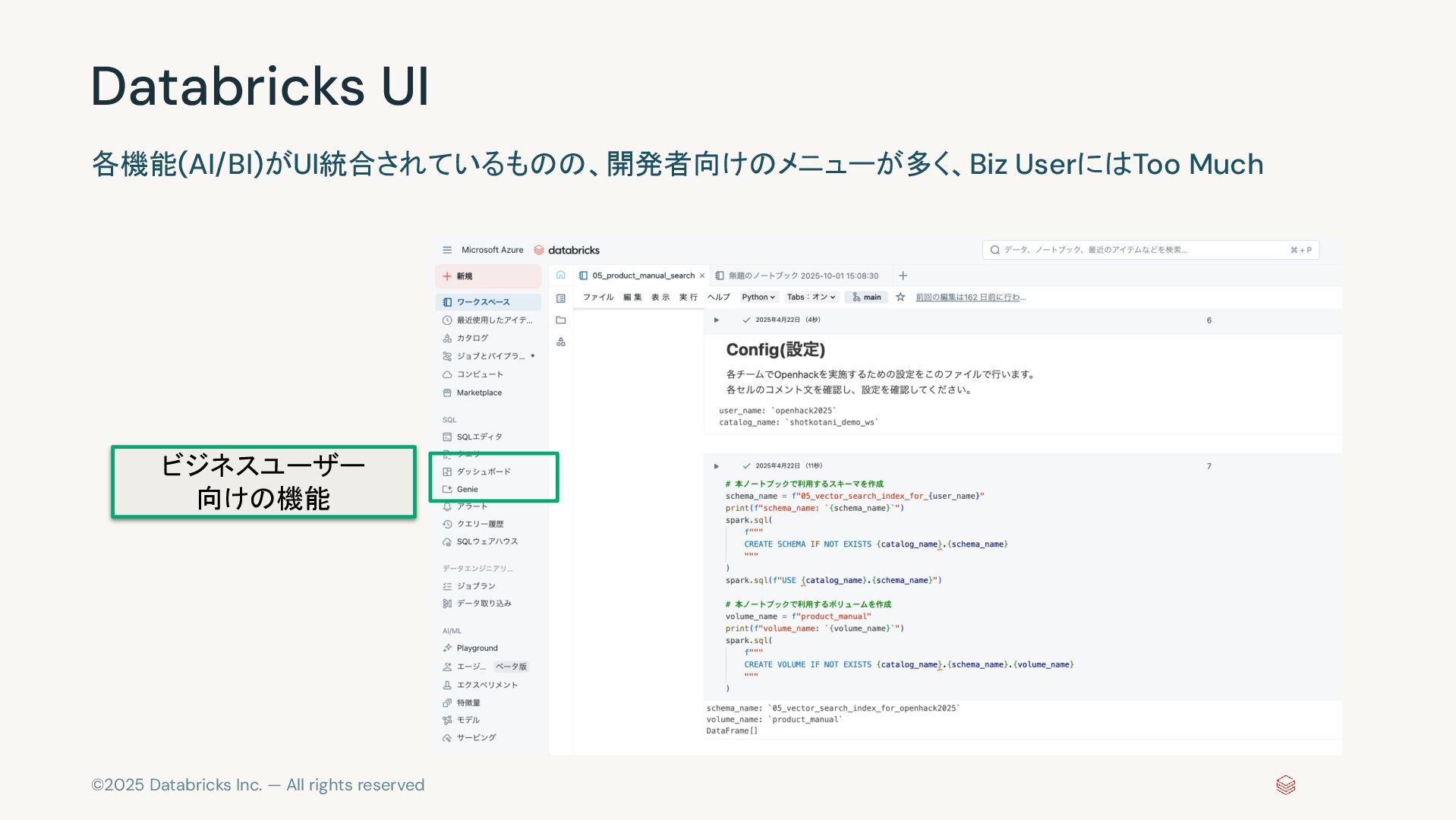Add a new notebook tab with plus
The image size is (1456, 820).
coord(903,276)
